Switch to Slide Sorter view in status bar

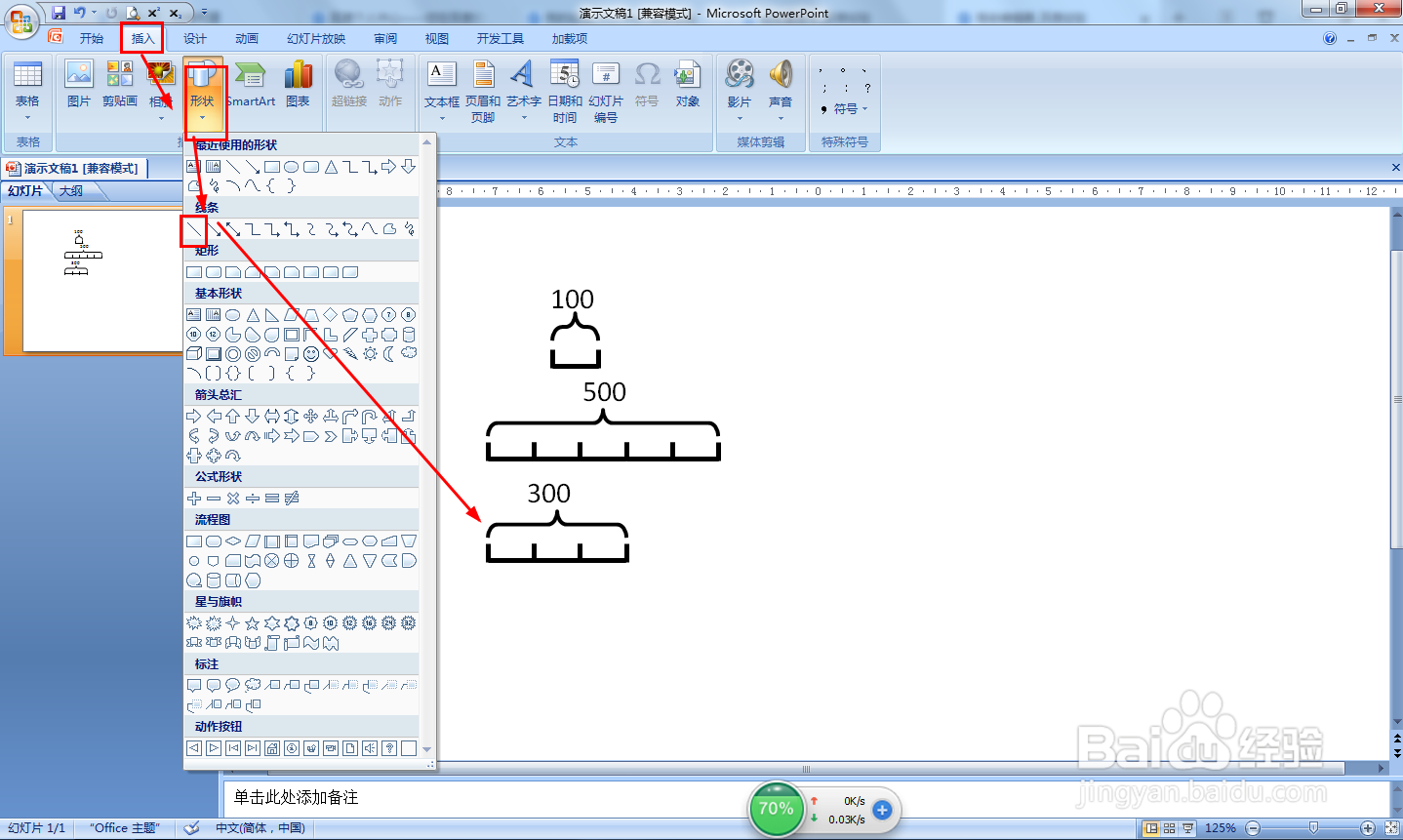pos(1169,828)
